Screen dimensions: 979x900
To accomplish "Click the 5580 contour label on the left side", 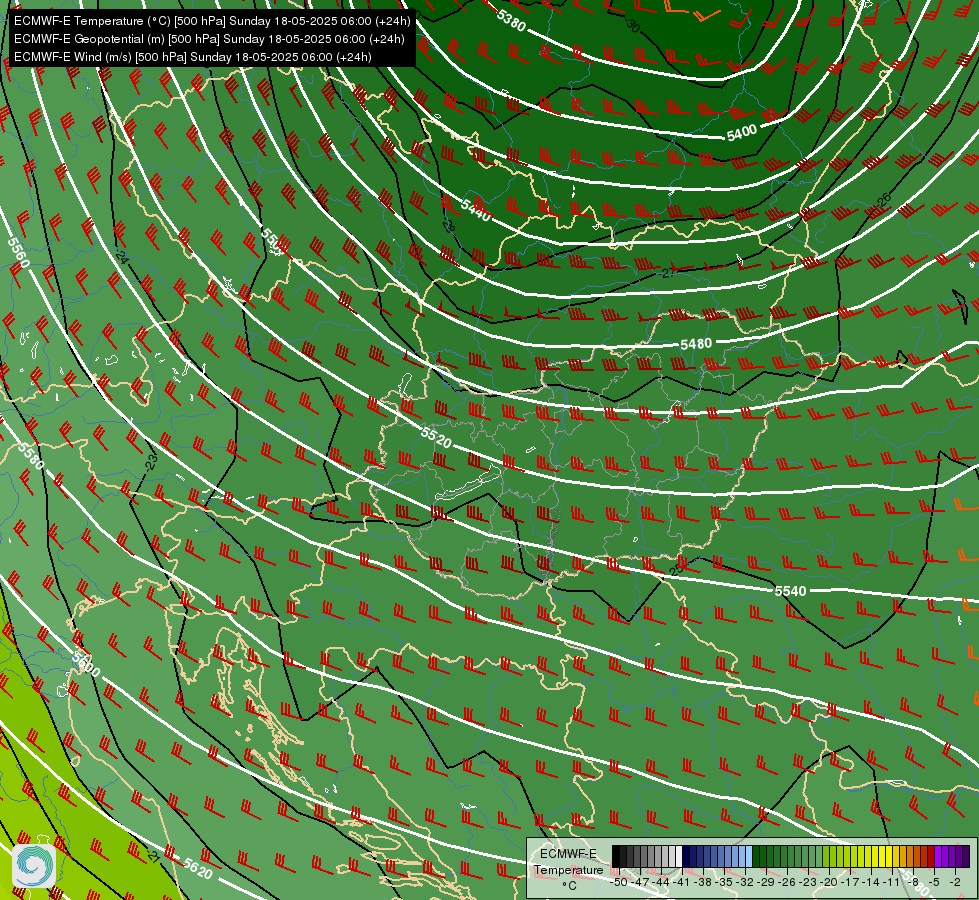I will pyautogui.click(x=31, y=457).
